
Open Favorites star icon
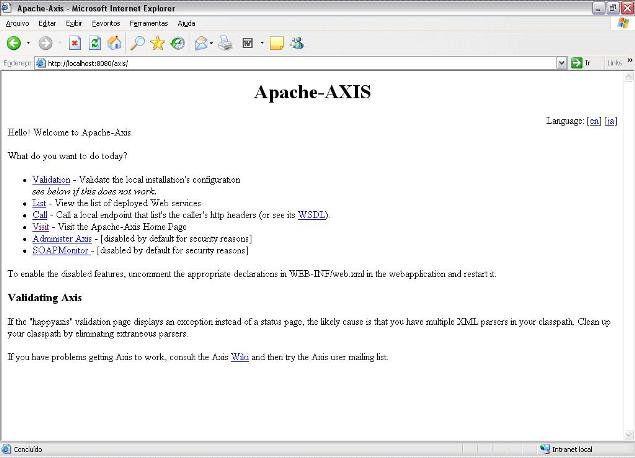(157, 43)
